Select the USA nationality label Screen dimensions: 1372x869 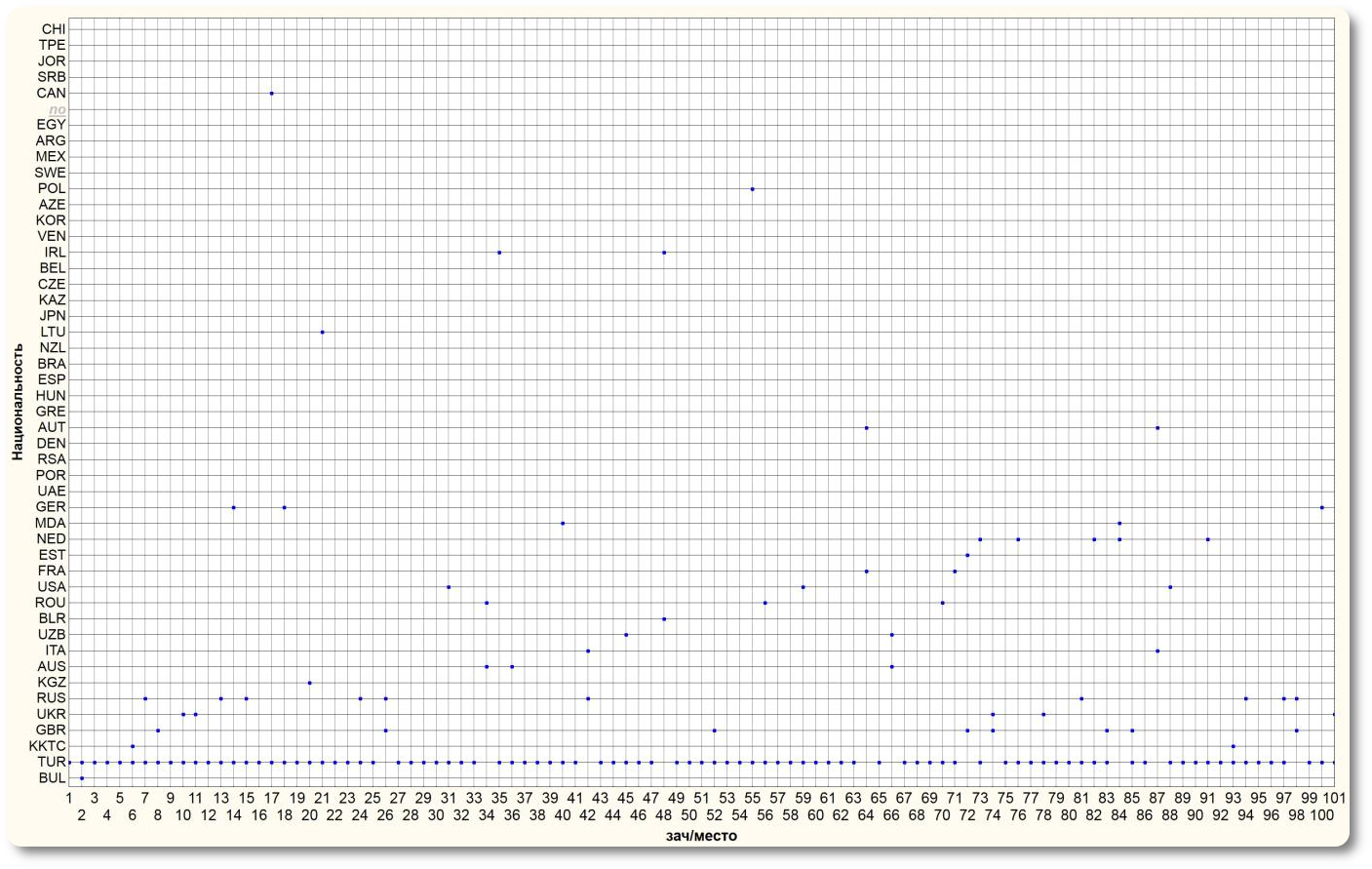tap(52, 586)
